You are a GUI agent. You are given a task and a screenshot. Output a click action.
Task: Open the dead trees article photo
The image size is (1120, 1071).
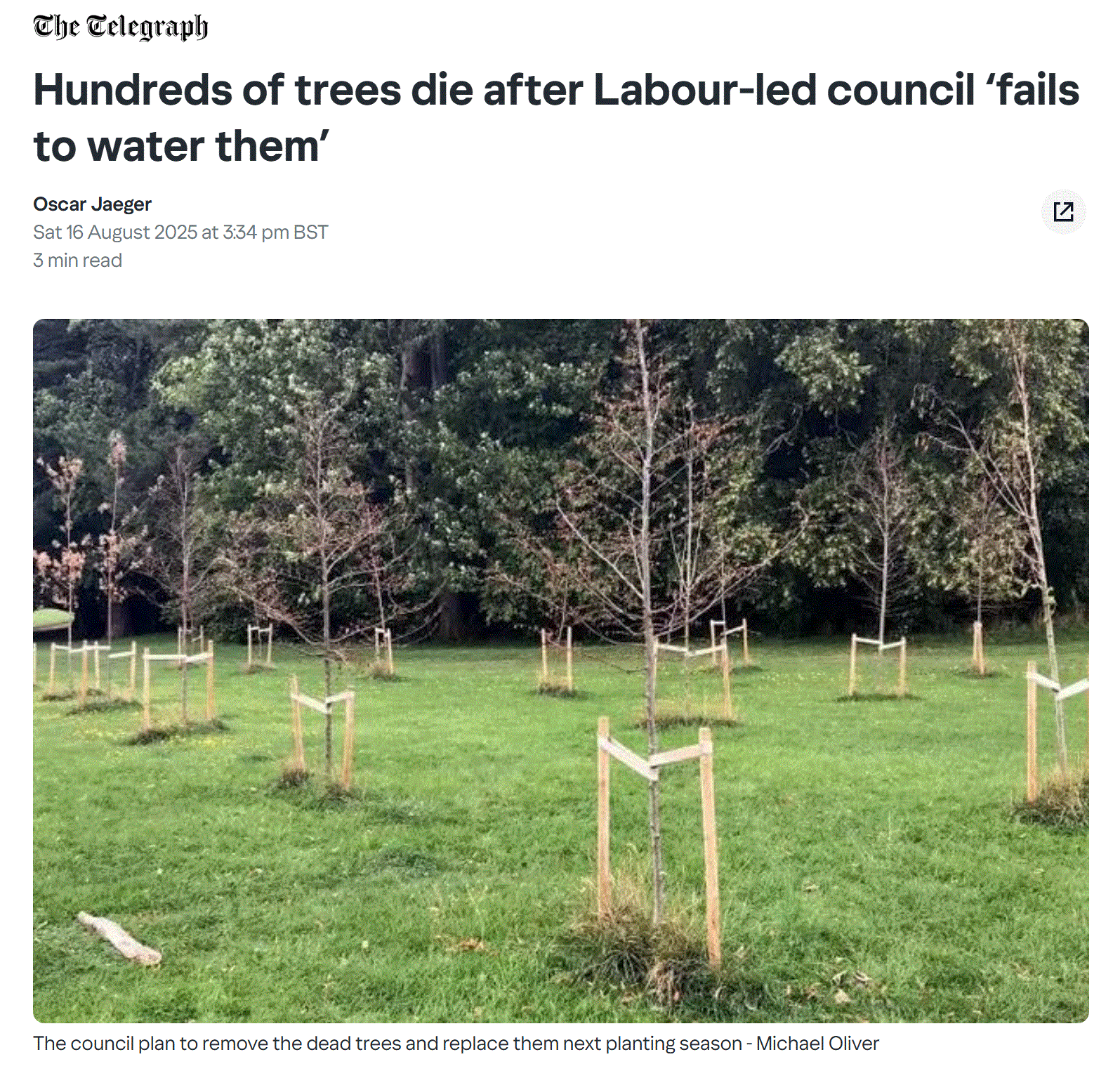tap(560, 671)
